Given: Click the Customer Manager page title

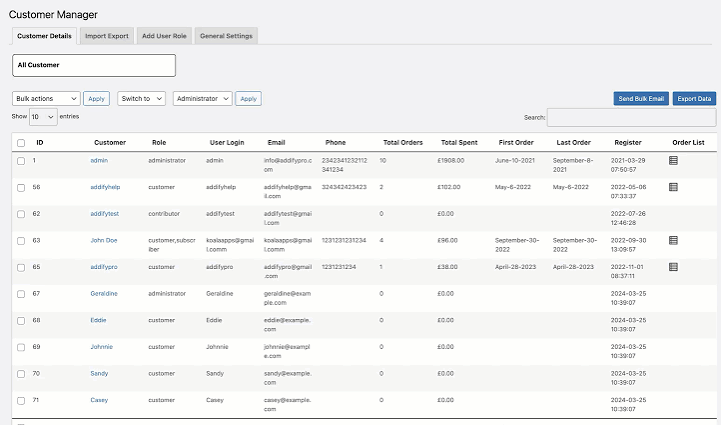Looking at the screenshot, I should click(x=53, y=15).
